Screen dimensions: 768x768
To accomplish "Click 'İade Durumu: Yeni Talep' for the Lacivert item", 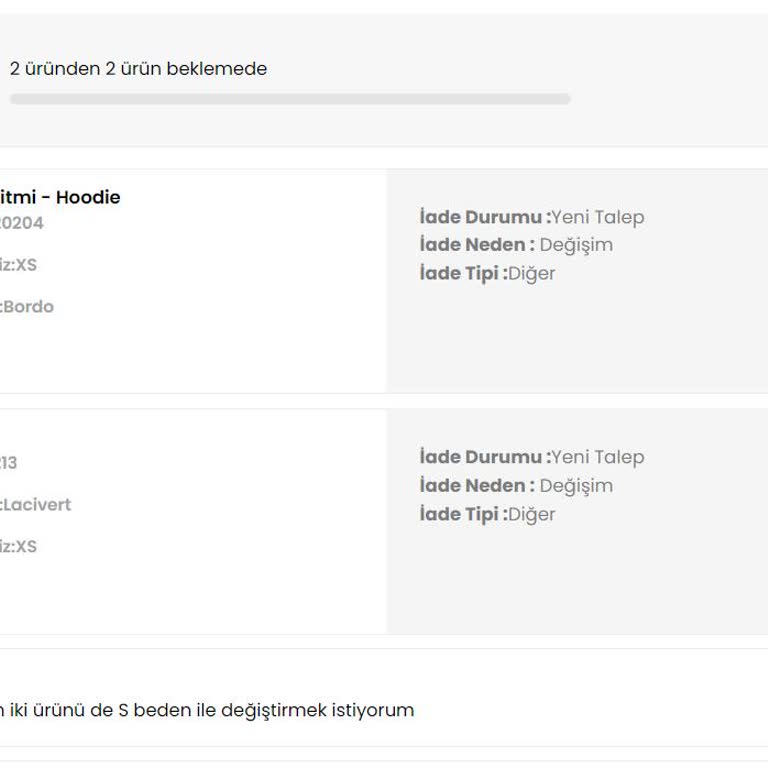I will (x=532, y=457).
